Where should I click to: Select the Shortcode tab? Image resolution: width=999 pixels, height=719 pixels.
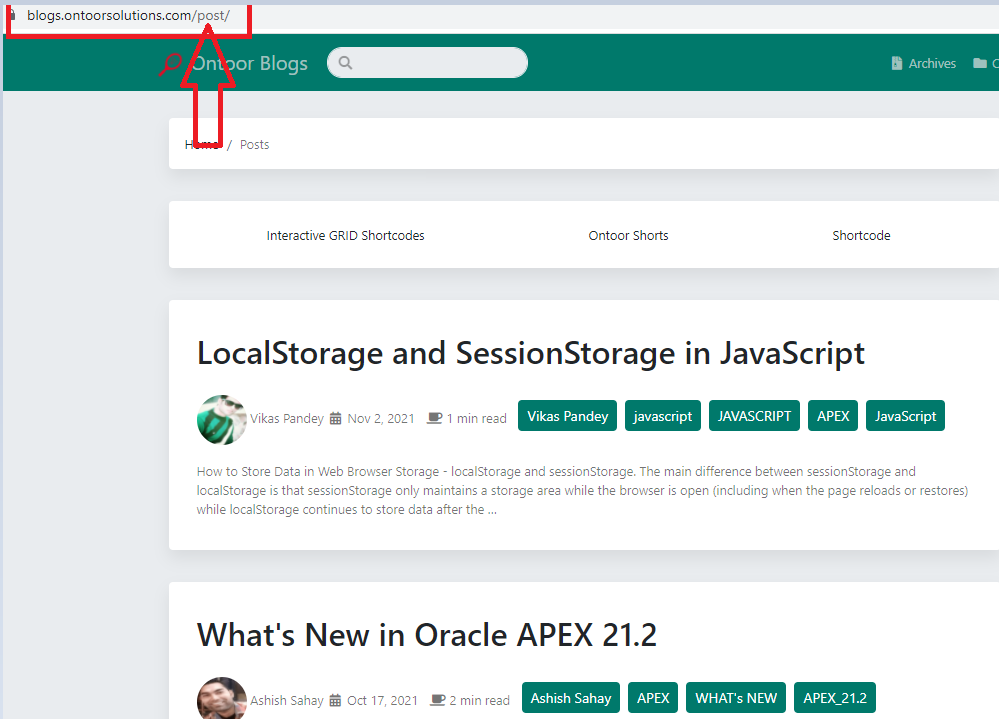(861, 236)
